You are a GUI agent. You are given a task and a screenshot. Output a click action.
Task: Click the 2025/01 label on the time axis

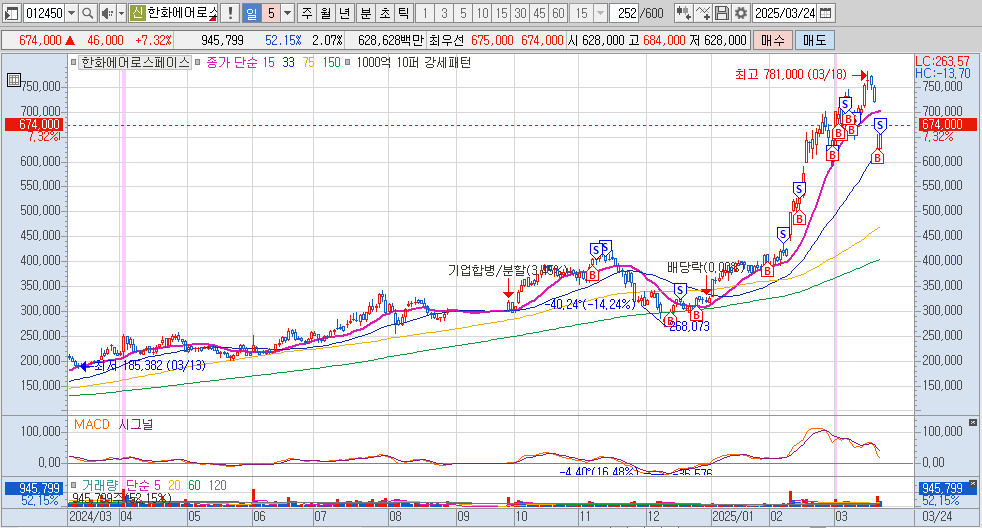pos(733,517)
